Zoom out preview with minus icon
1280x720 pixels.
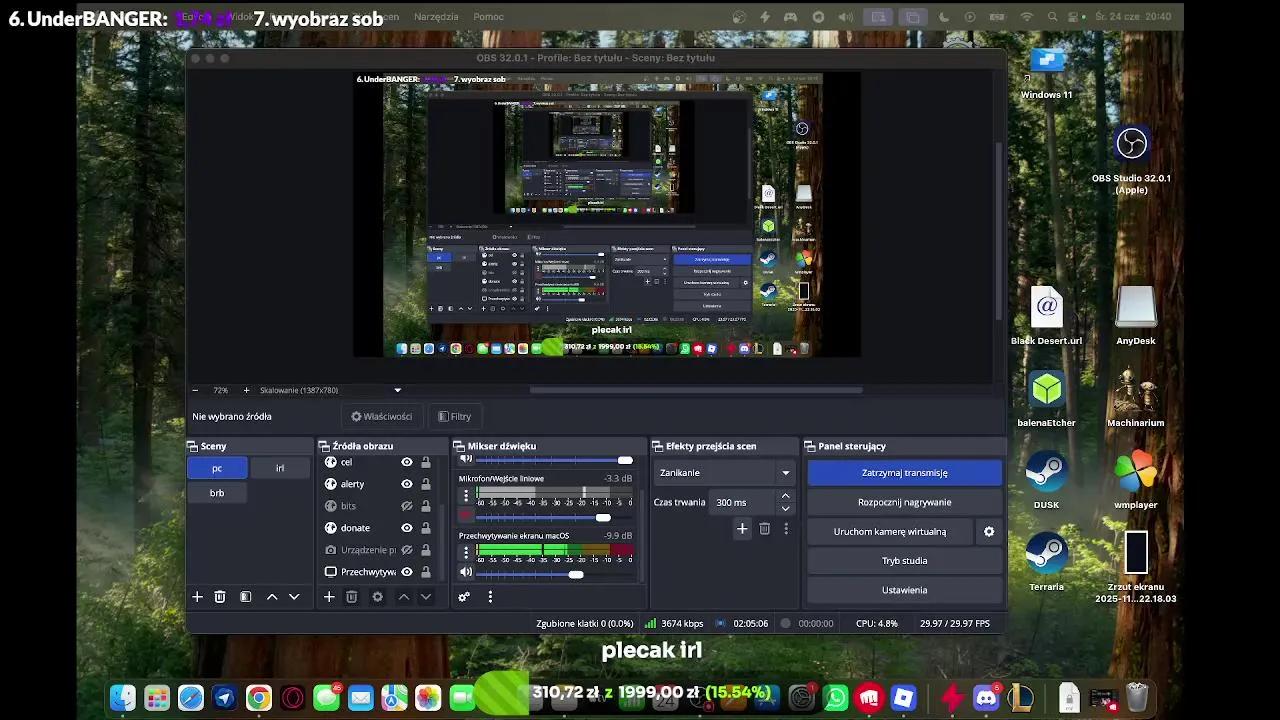point(195,390)
